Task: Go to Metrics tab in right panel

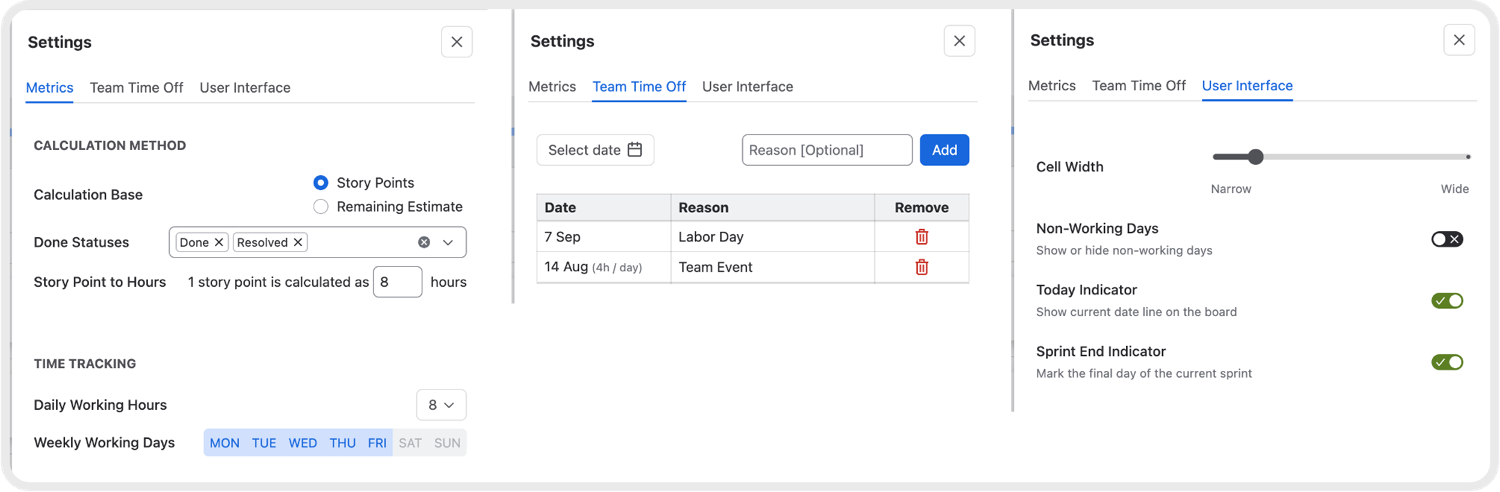Action: point(1052,86)
